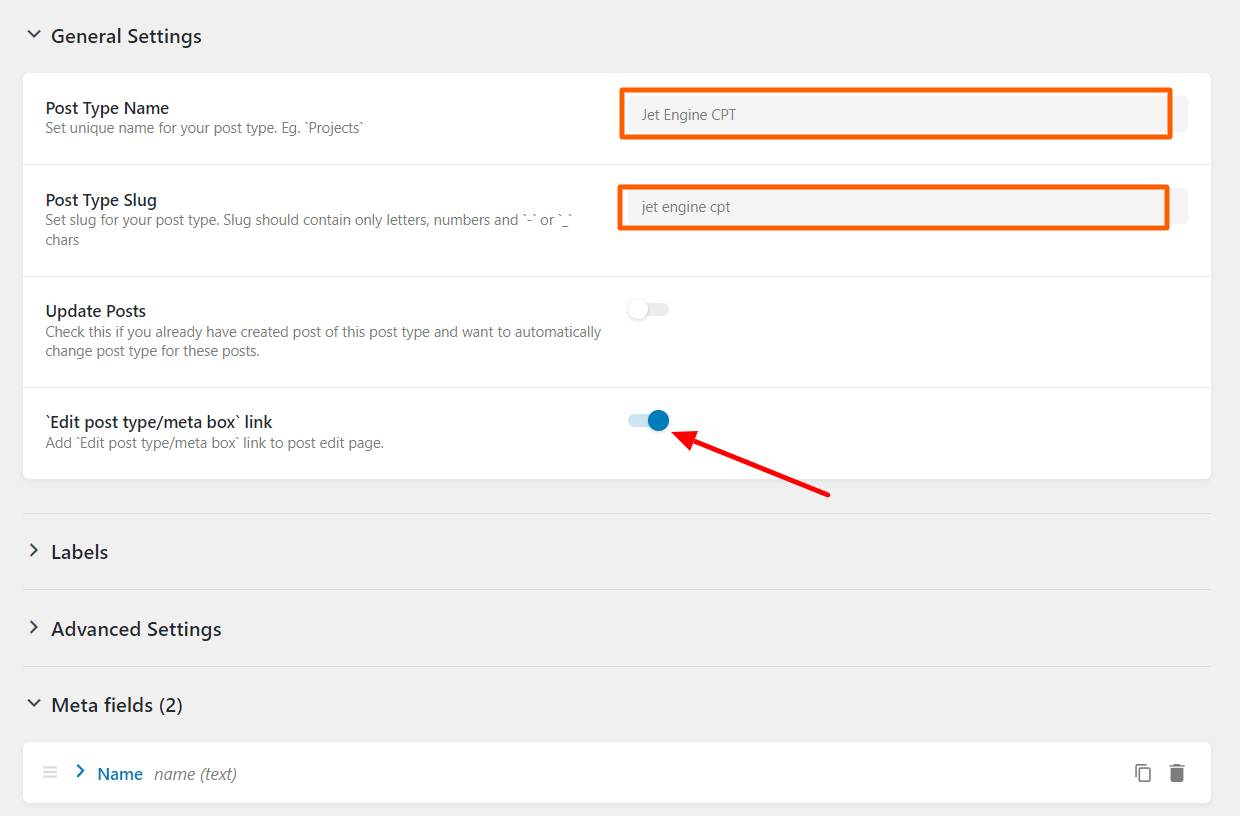Collapse the General Settings section
The height and width of the screenshot is (816, 1240).
pyautogui.click(x=34, y=35)
